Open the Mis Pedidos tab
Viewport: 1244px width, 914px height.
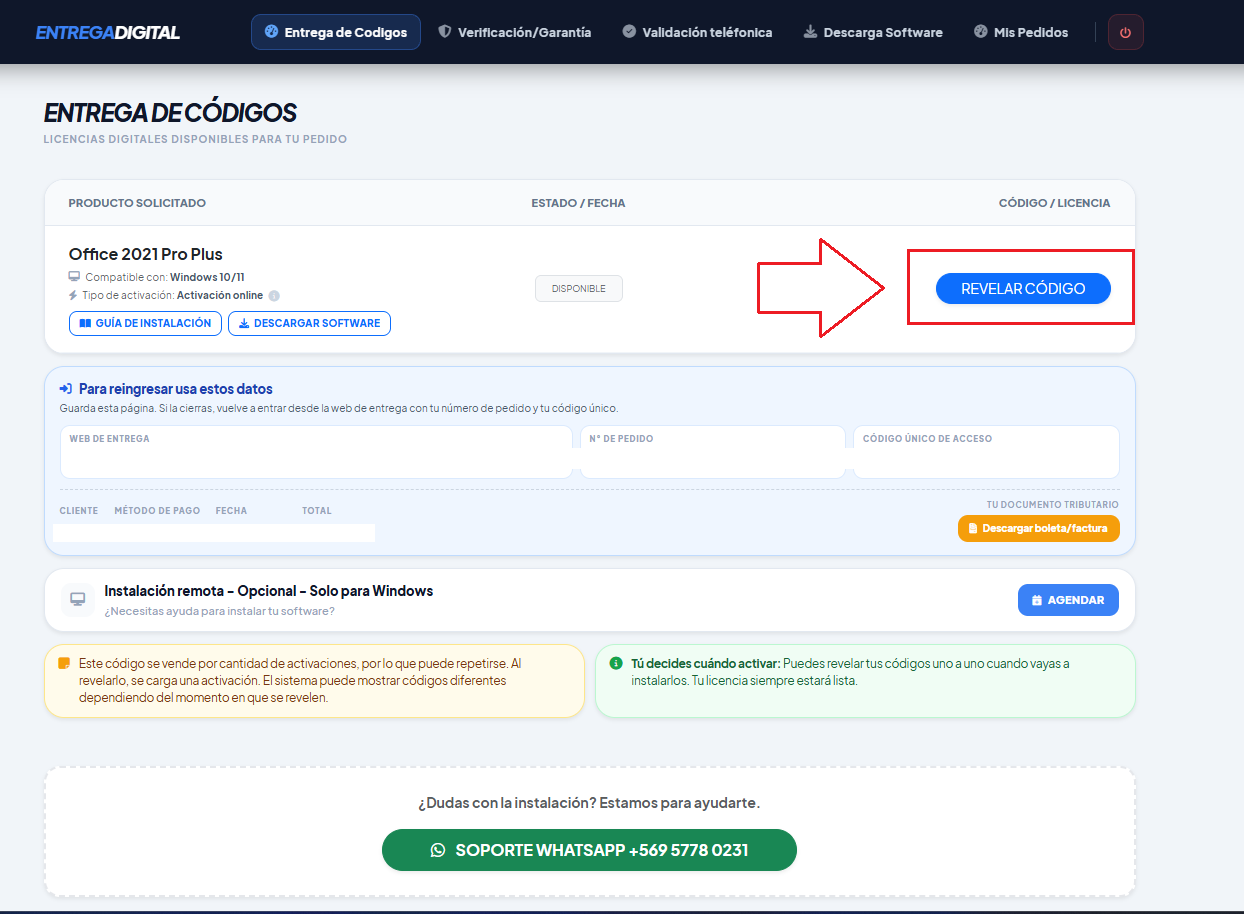(1021, 32)
